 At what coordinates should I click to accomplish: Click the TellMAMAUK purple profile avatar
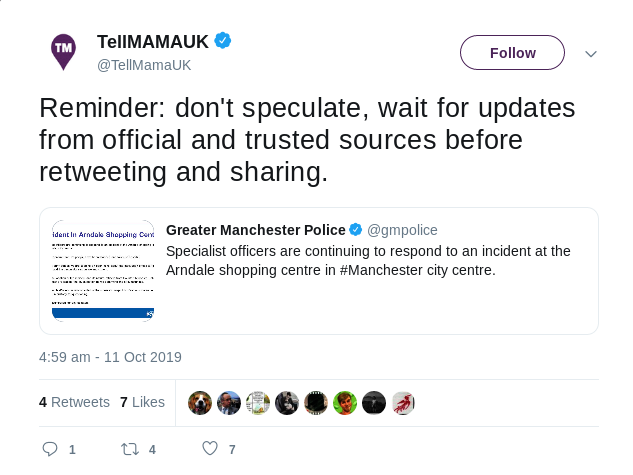click(63, 51)
